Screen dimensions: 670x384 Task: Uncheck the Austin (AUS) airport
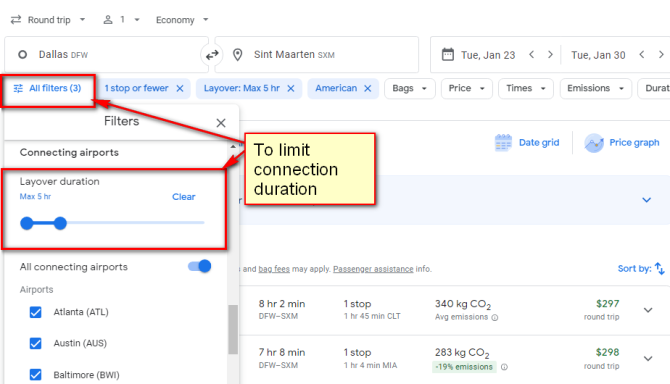(35, 343)
